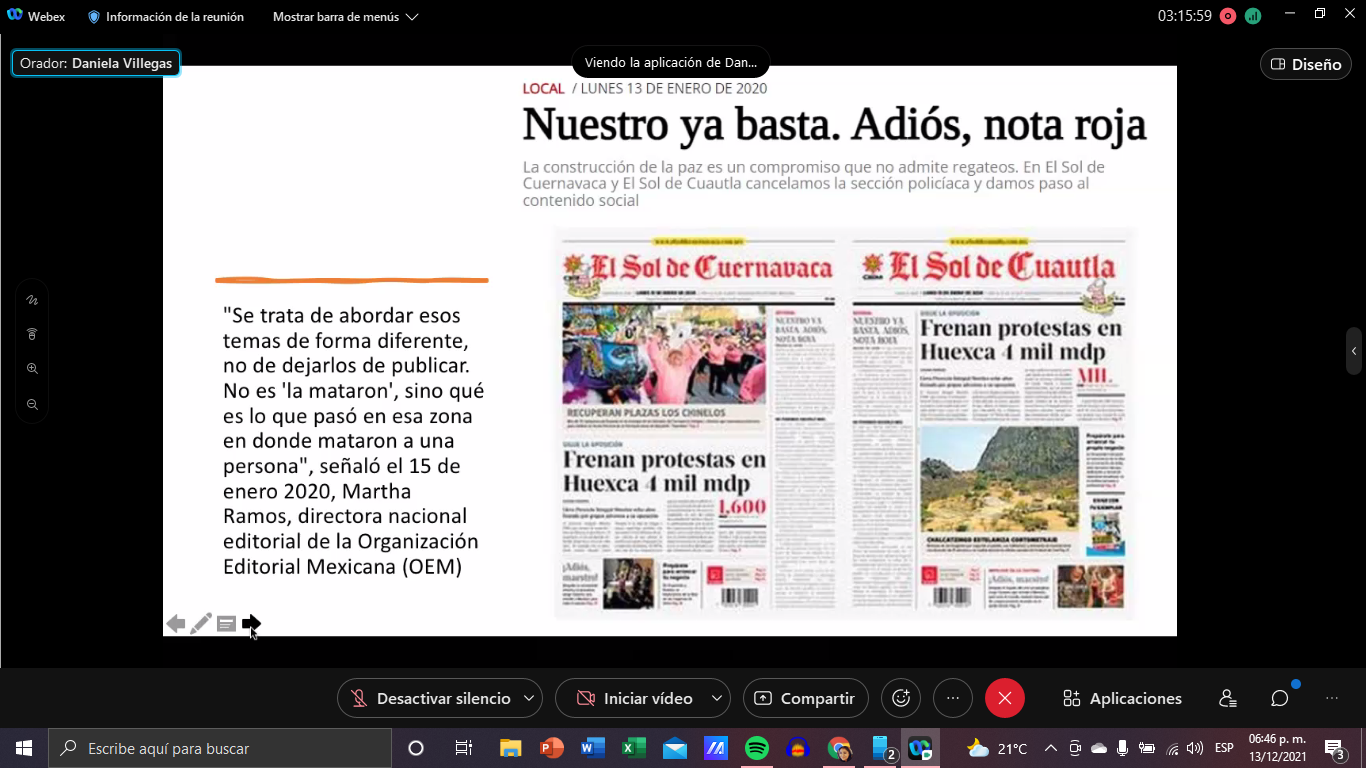This screenshot has width=1366, height=768.
Task: Click the Orador: Daniela Villegas label
Action: point(96,63)
